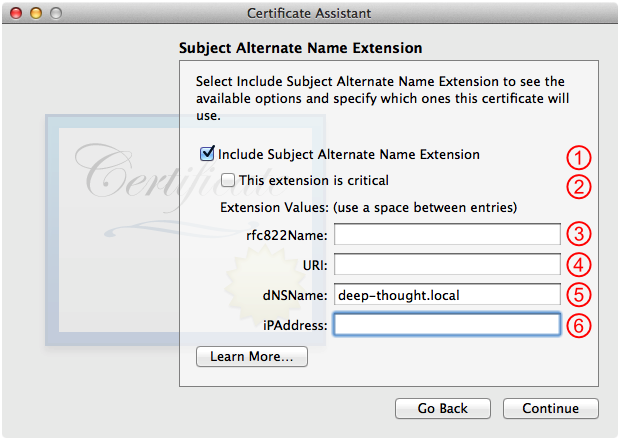Select red circled number 5 marker
Screen dimensions: 620x440
[579, 296]
